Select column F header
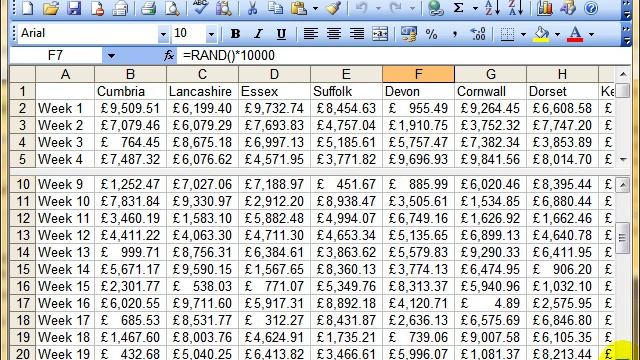 (418, 74)
